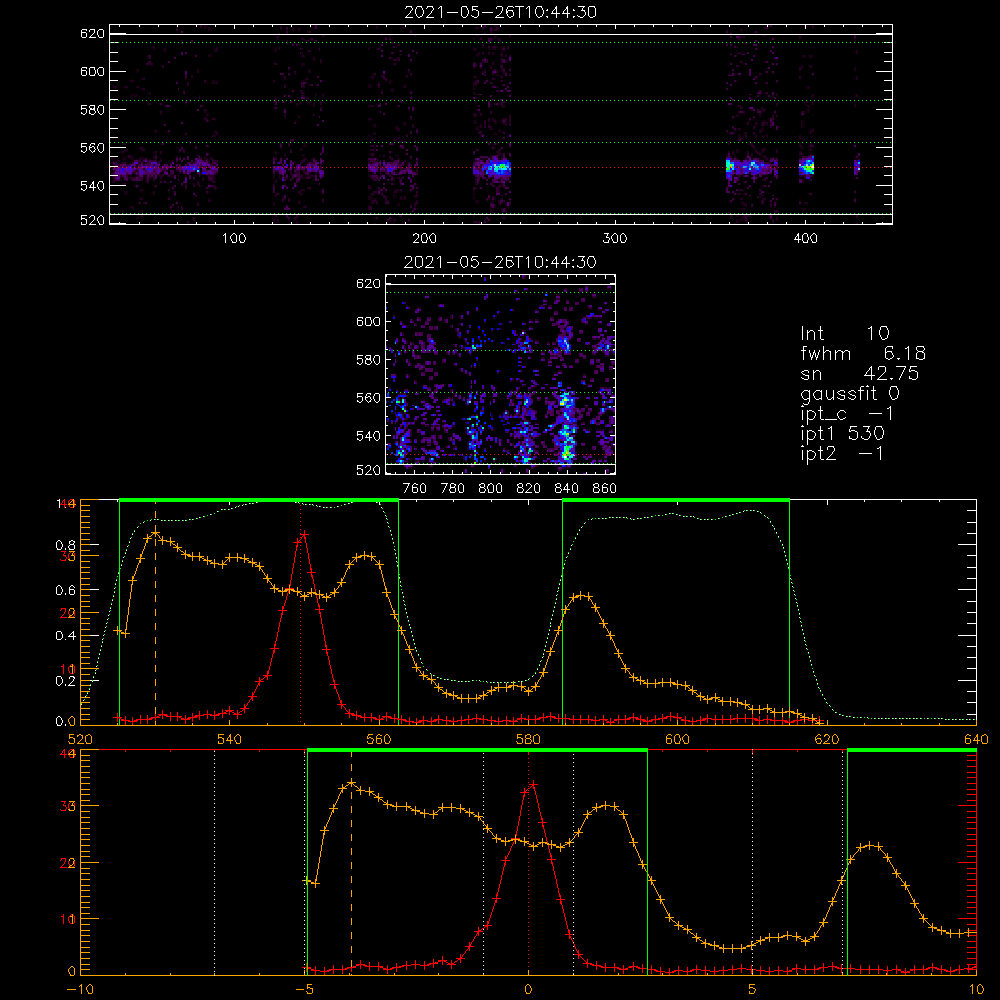Screen dimensions: 1000x1000
Task: Select the 'fwhm 6.18' readout
Action: tap(863, 353)
